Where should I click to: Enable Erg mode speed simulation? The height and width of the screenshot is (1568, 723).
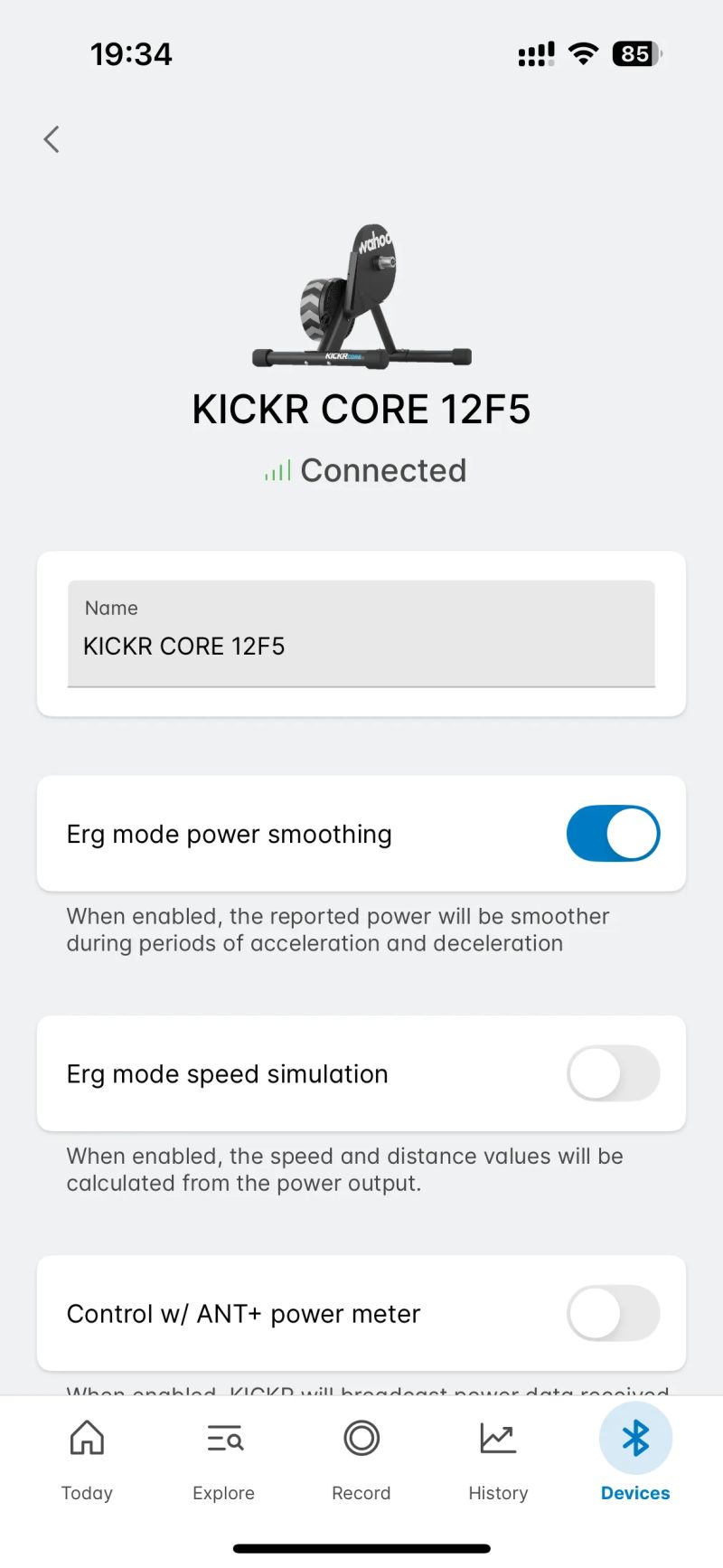click(613, 1073)
